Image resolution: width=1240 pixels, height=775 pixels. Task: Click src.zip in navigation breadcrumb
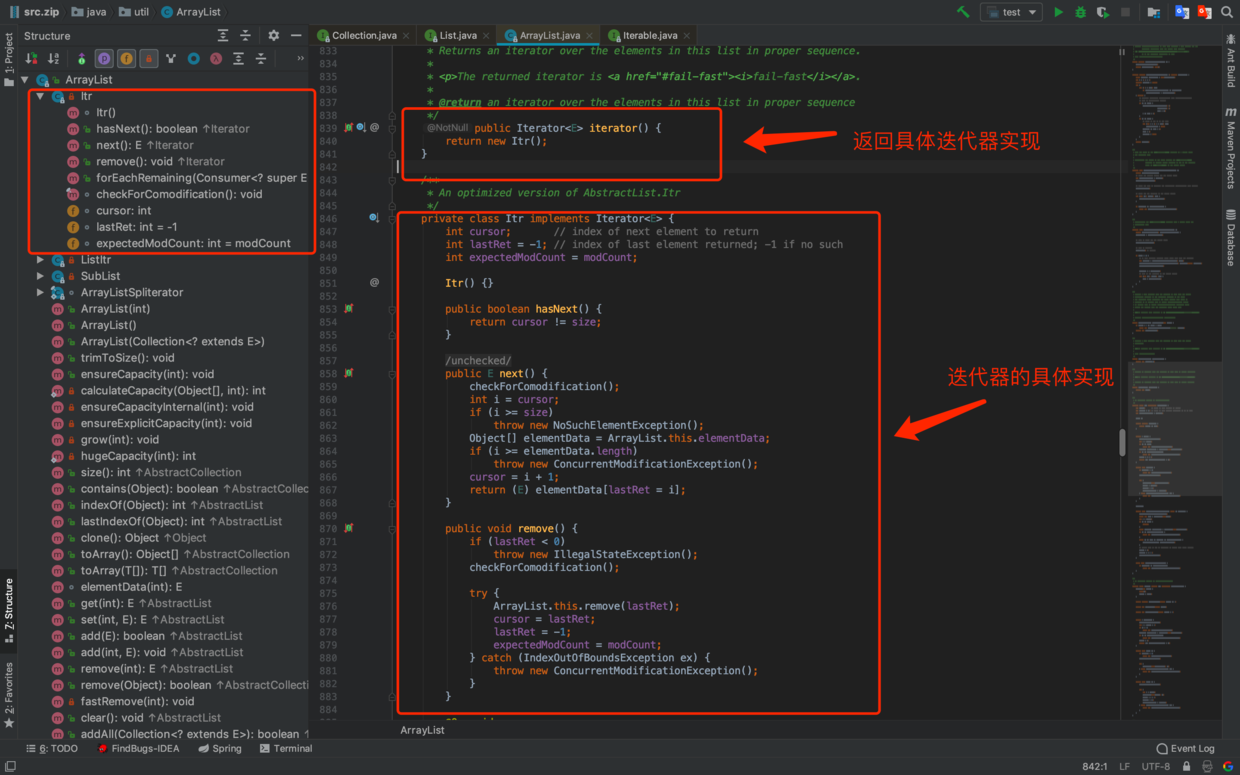tap(34, 12)
